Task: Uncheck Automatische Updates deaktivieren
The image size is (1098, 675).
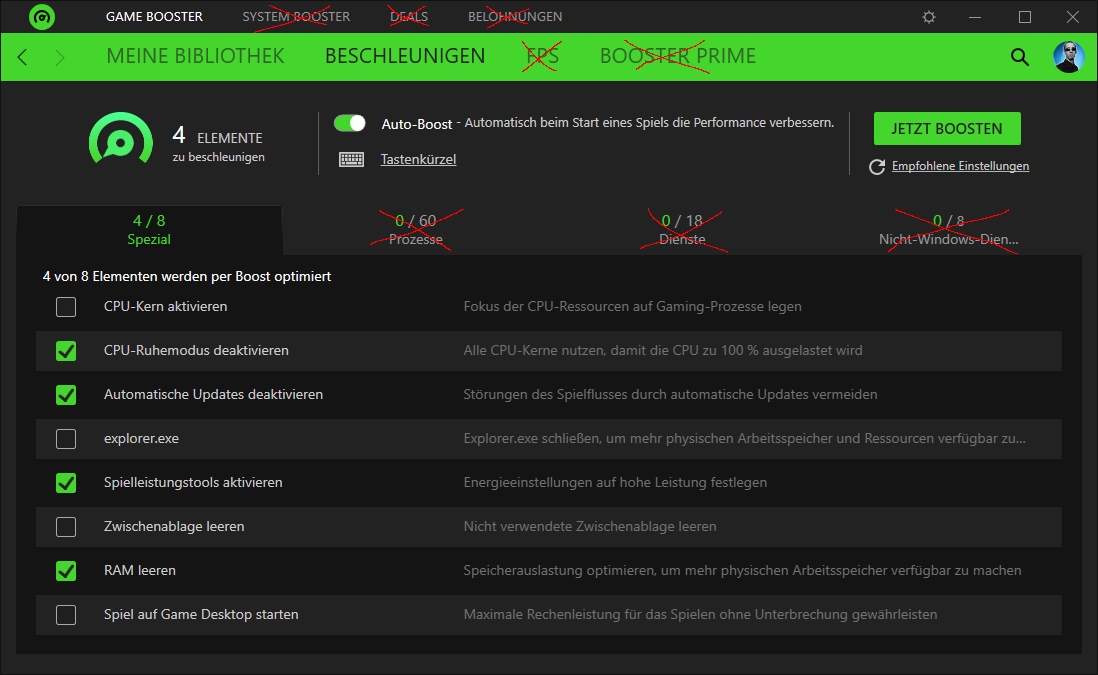Action: tap(66, 395)
